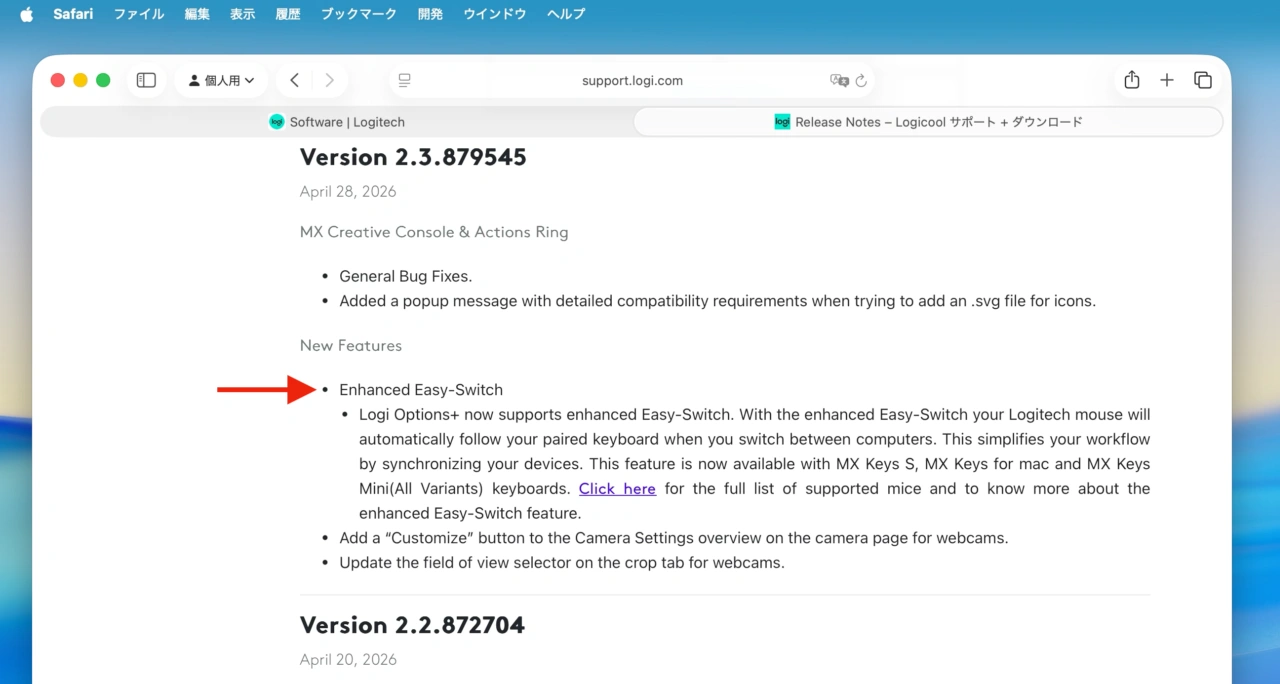Switch to the Software | Logitech tab
This screenshot has width=1280, height=684.
(x=337, y=122)
